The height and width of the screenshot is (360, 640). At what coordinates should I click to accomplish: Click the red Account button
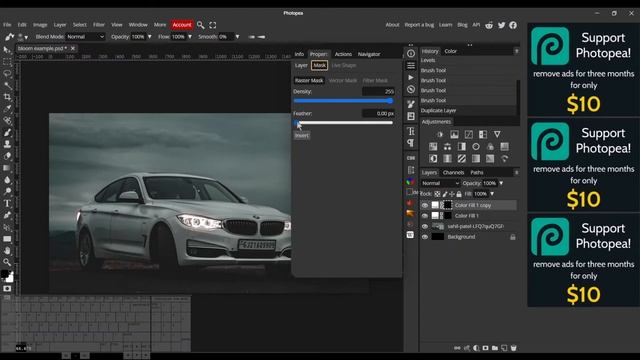click(182, 25)
